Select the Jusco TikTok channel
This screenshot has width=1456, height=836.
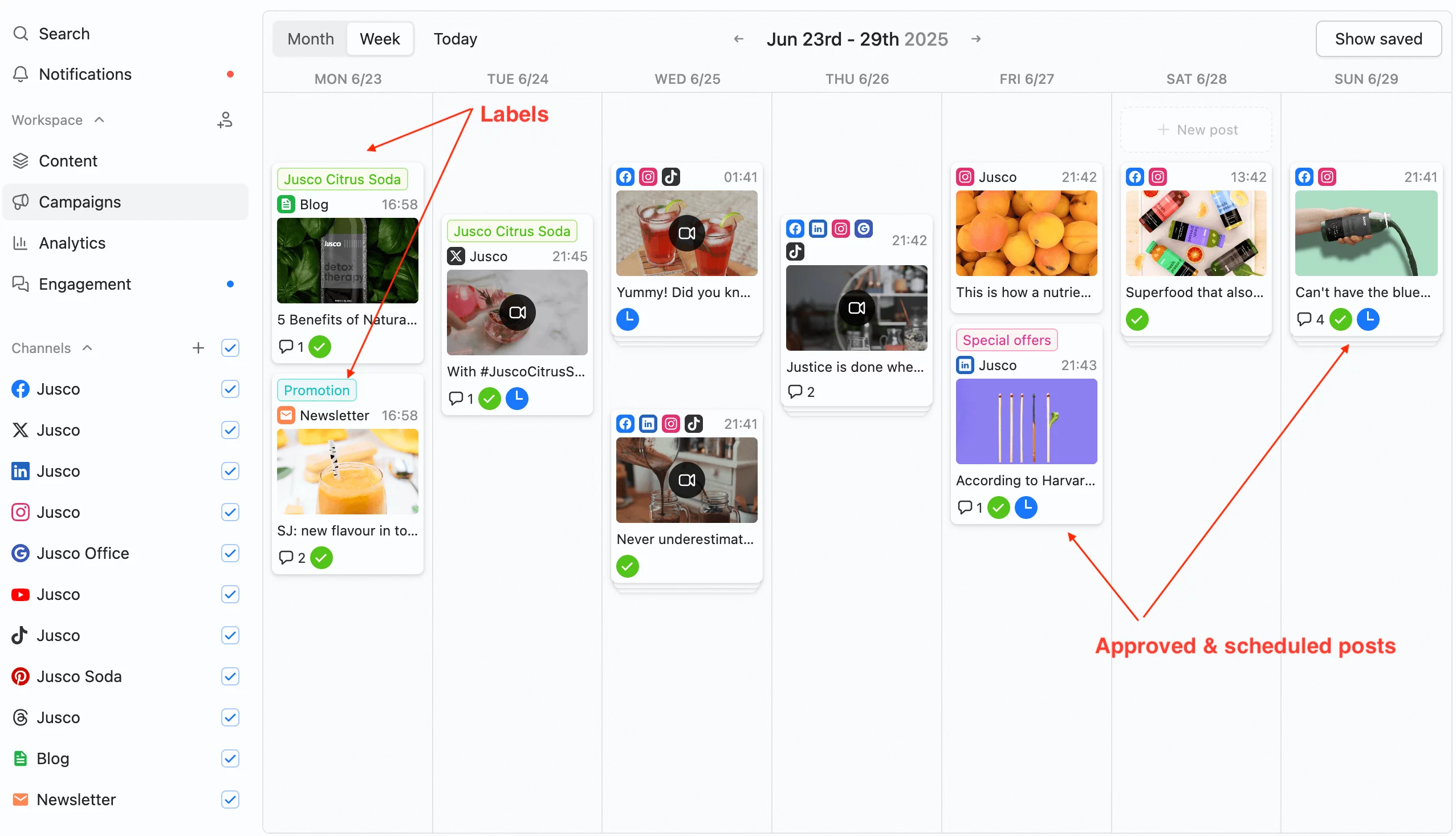coord(58,635)
